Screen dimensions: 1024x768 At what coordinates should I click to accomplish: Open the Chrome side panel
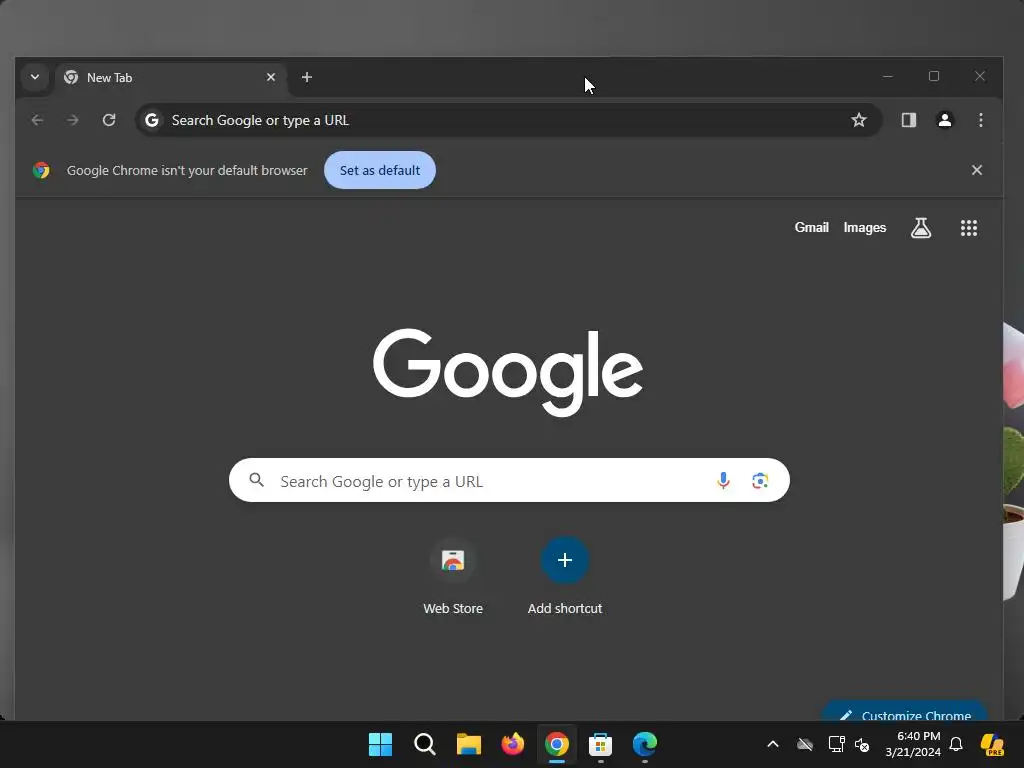coord(908,120)
